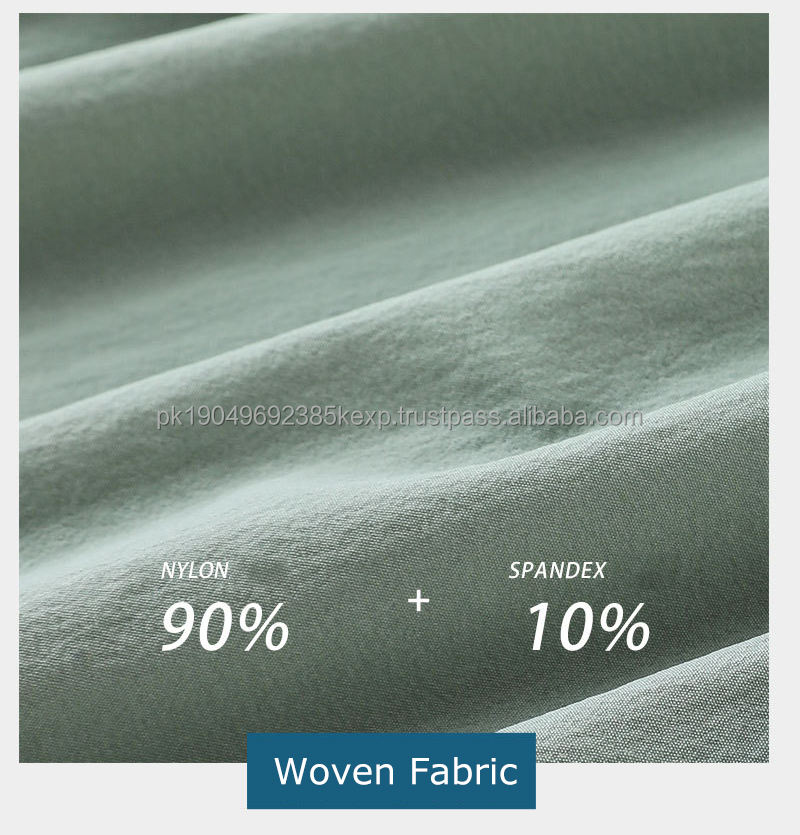Screen dimensions: 800x835
Task: Click the word Woven in the label
Action: tap(334, 771)
